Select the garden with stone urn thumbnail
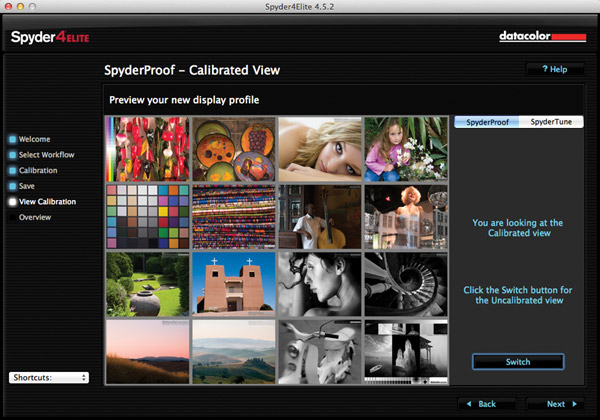 tap(148, 284)
